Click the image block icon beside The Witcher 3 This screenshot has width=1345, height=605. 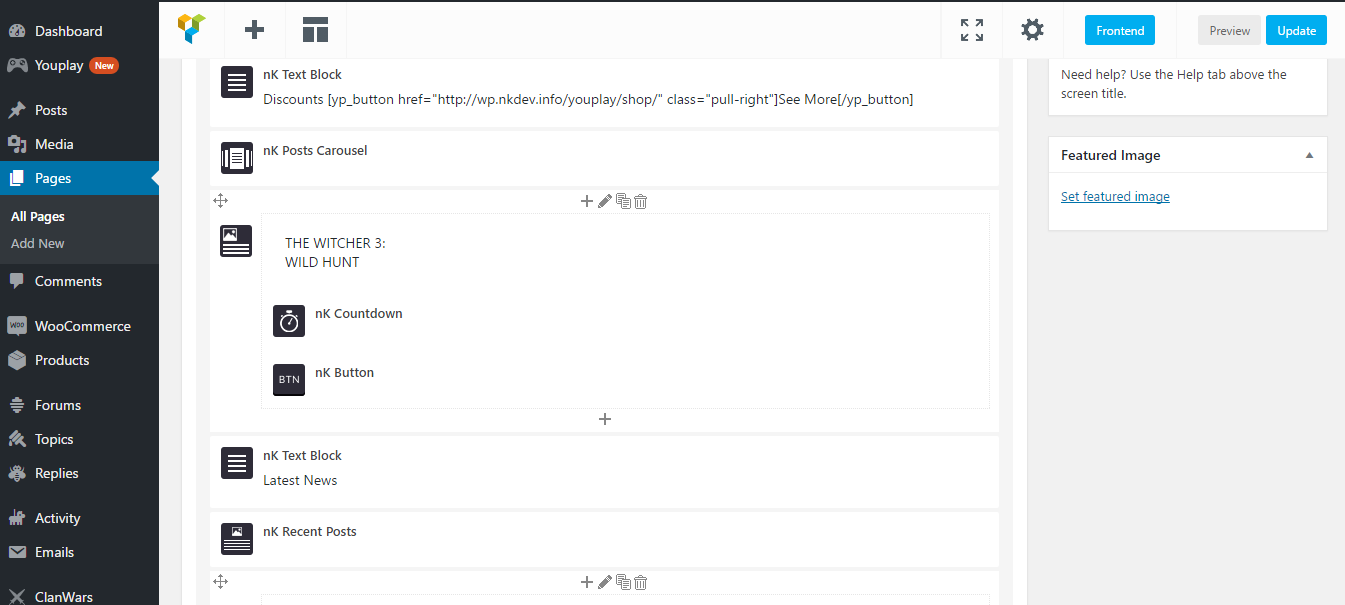236,241
